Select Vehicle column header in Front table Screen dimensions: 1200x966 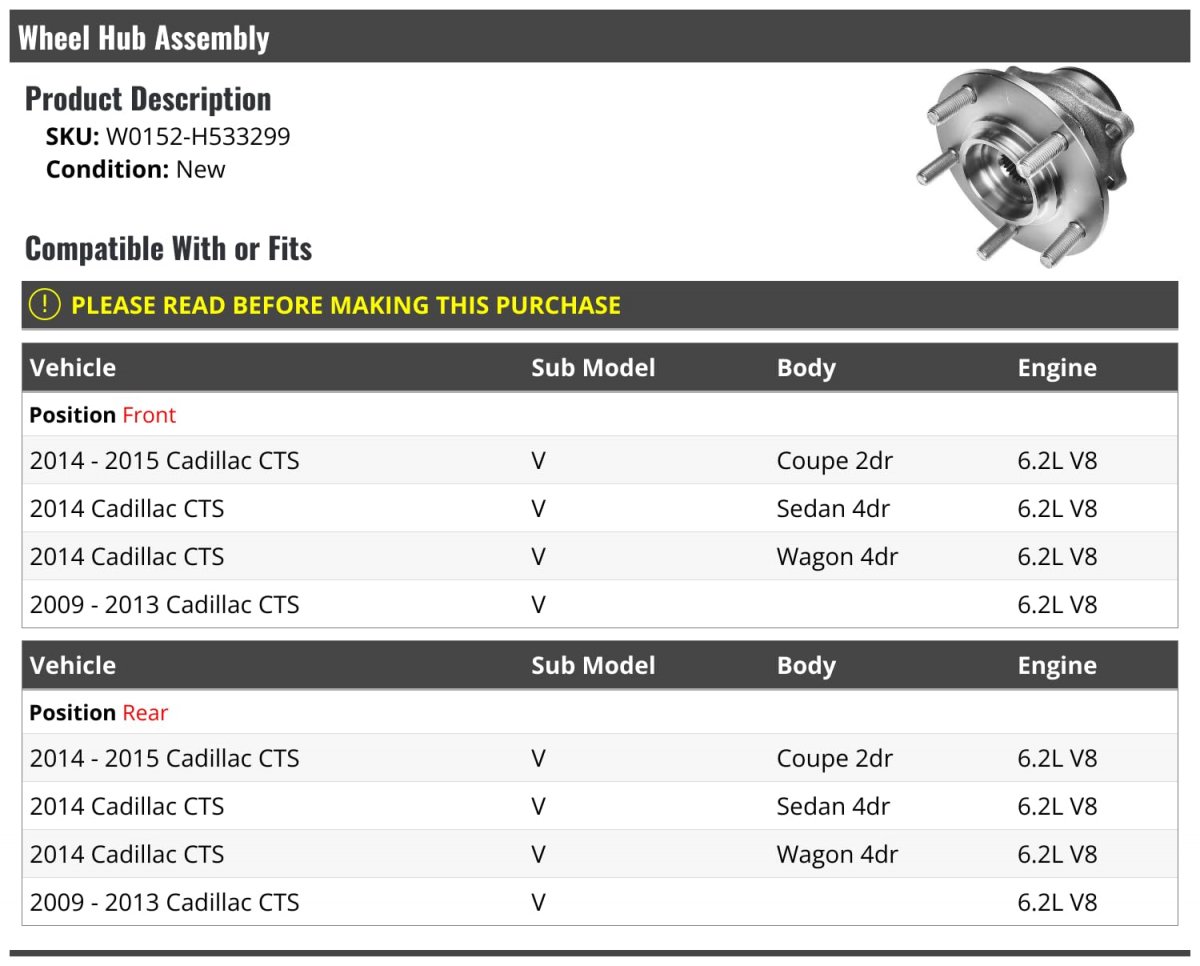tap(73, 368)
